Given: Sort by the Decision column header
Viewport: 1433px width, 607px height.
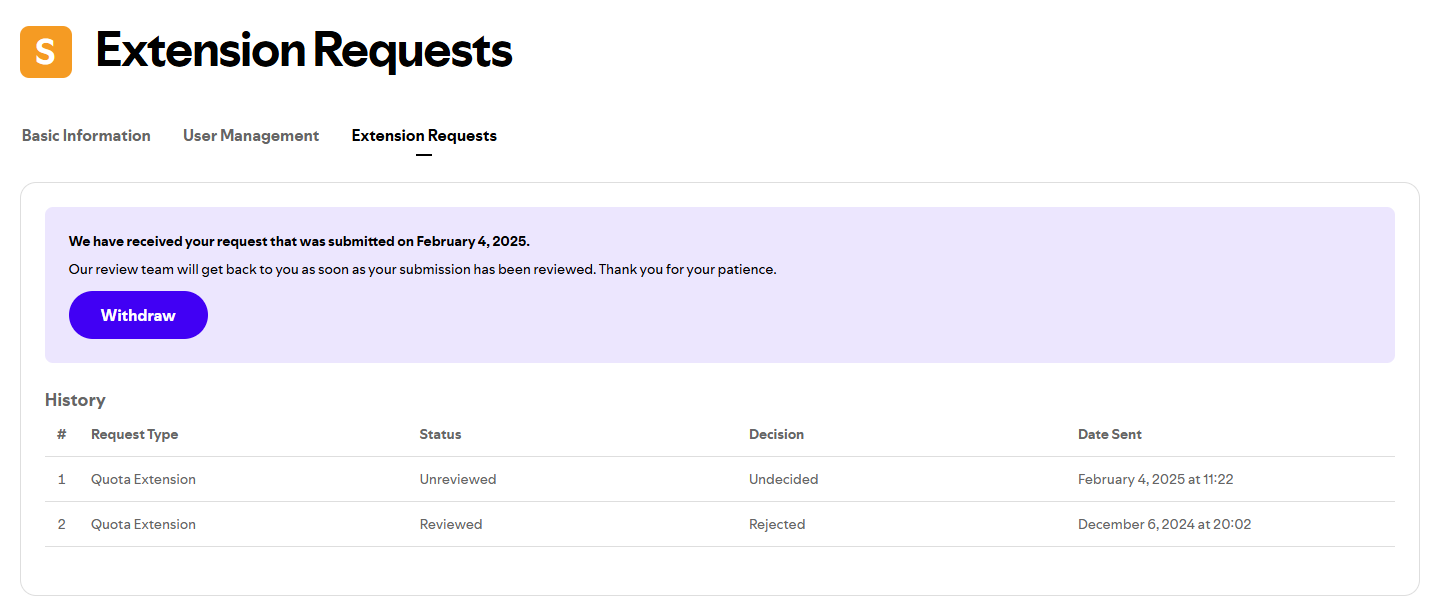Looking at the screenshot, I should click(776, 434).
